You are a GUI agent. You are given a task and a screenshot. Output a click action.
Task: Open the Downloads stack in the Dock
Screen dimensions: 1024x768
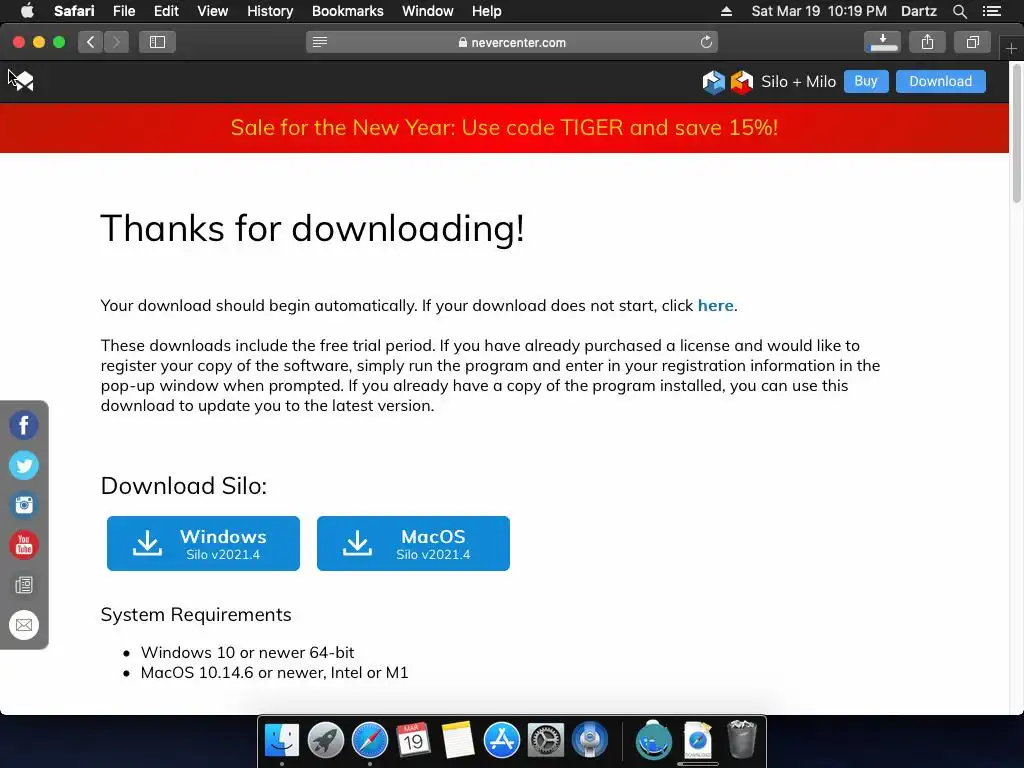654,741
